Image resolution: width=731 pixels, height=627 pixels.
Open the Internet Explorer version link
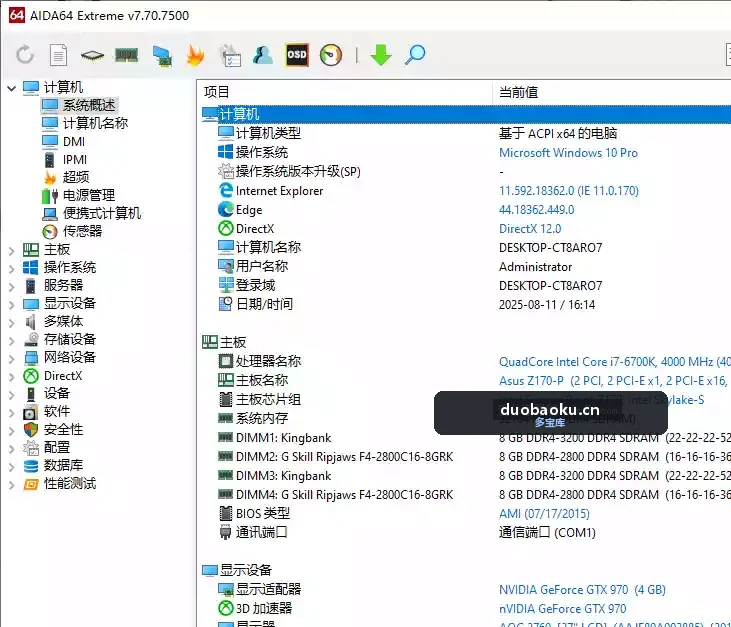[x=569, y=191]
